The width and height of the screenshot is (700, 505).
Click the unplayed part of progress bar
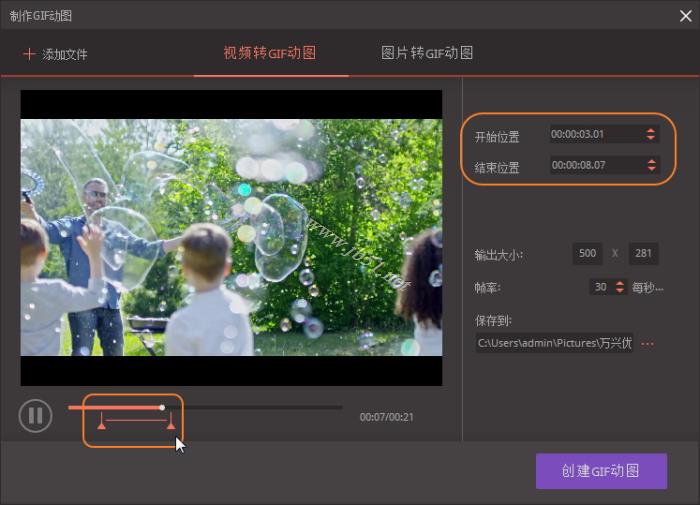254,407
